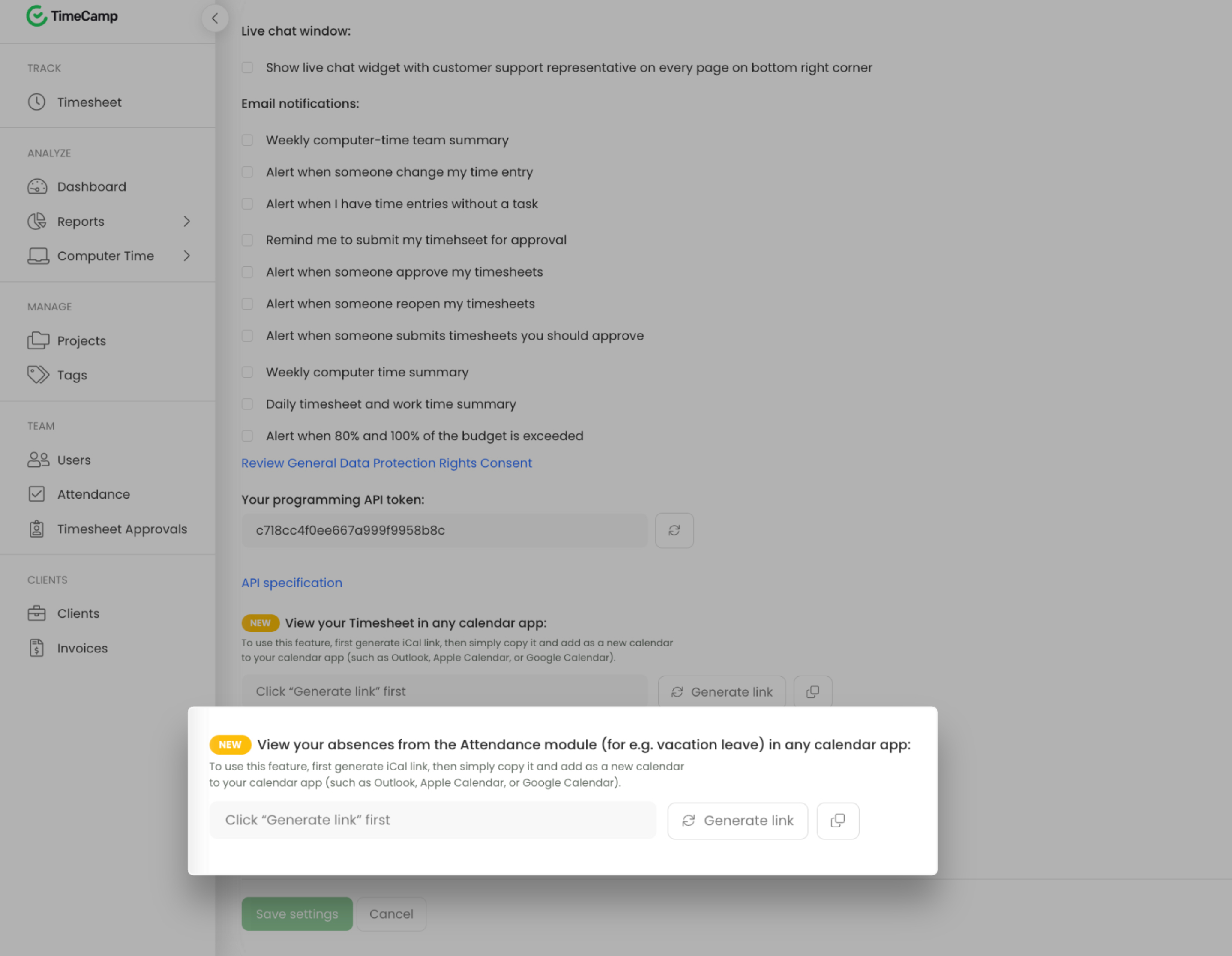Collapse sidebar with the back arrow
This screenshot has height=956, width=1232.
(x=215, y=18)
